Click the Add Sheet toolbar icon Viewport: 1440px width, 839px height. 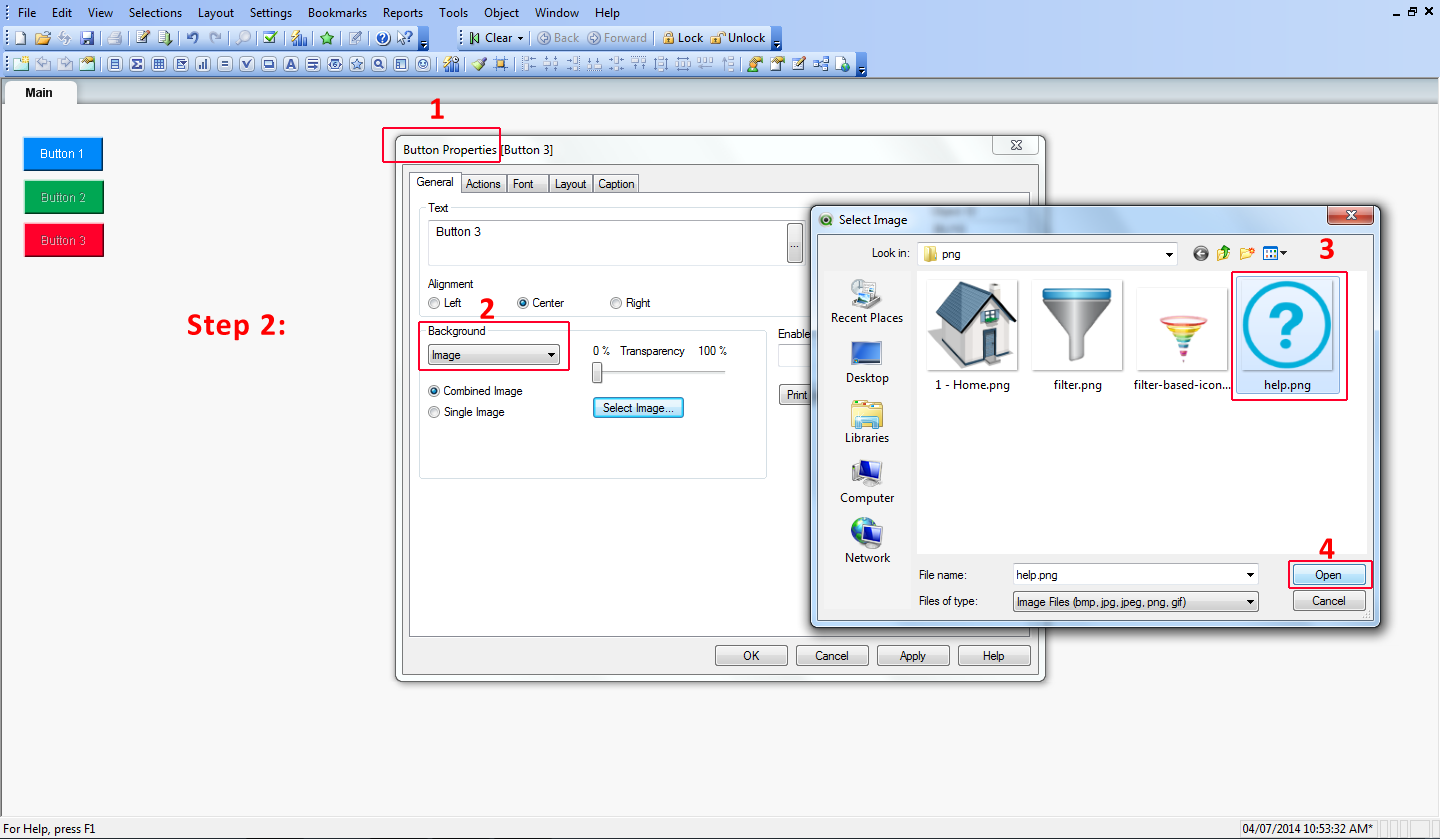pyautogui.click(x=20, y=64)
